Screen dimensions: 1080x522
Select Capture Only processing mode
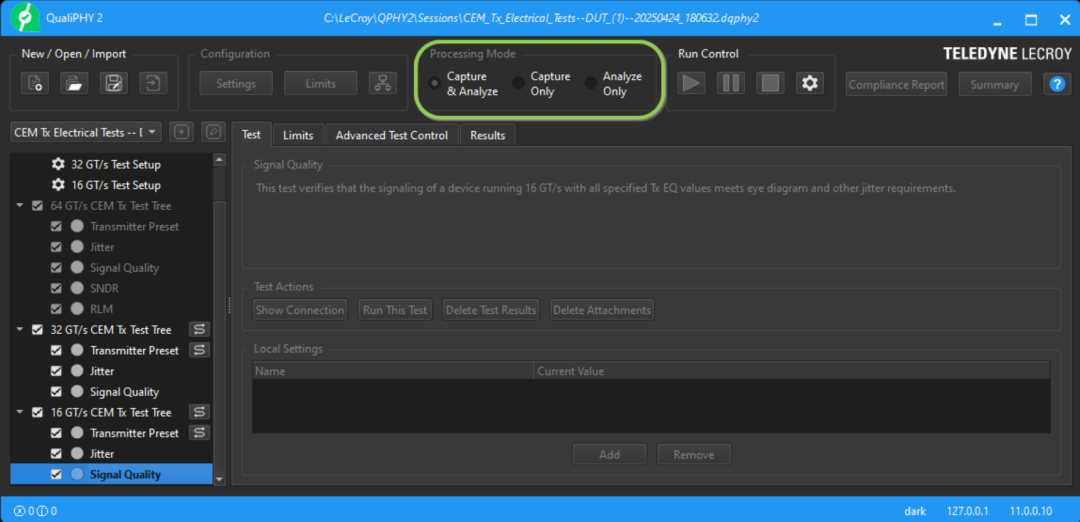pyautogui.click(x=519, y=83)
